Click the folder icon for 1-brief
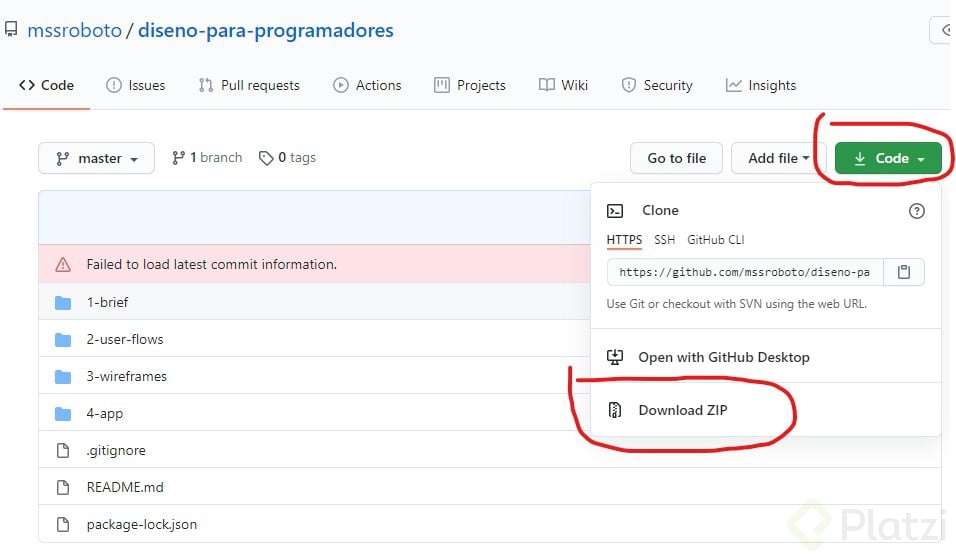The width and height of the screenshot is (956, 557). coord(63,302)
